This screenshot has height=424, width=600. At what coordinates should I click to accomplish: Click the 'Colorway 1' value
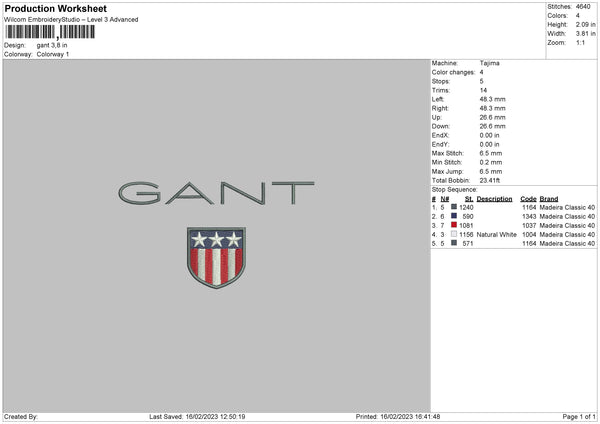point(53,54)
